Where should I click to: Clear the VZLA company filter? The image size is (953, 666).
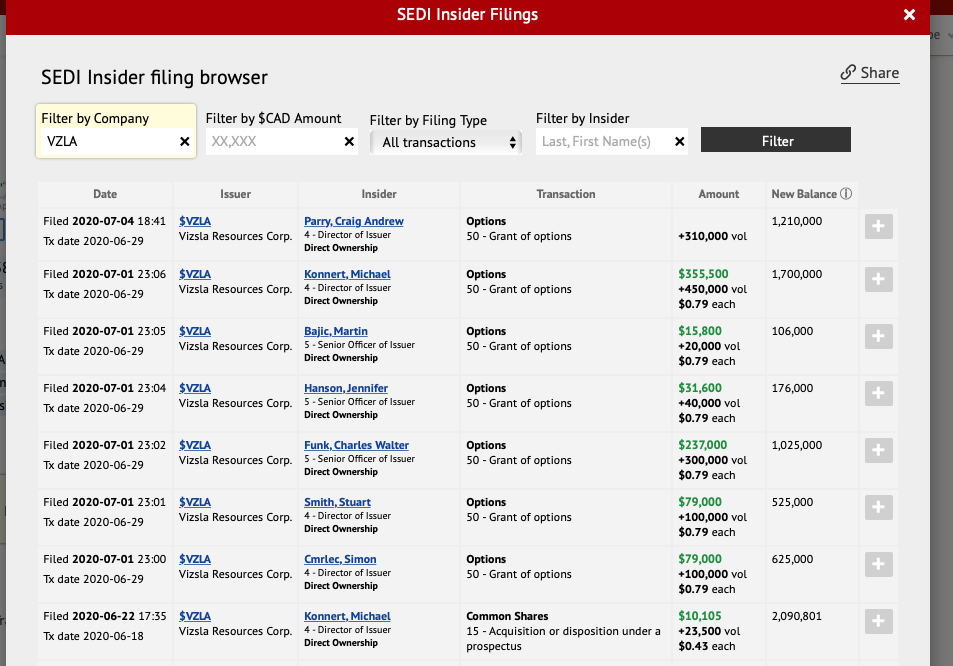(x=185, y=142)
